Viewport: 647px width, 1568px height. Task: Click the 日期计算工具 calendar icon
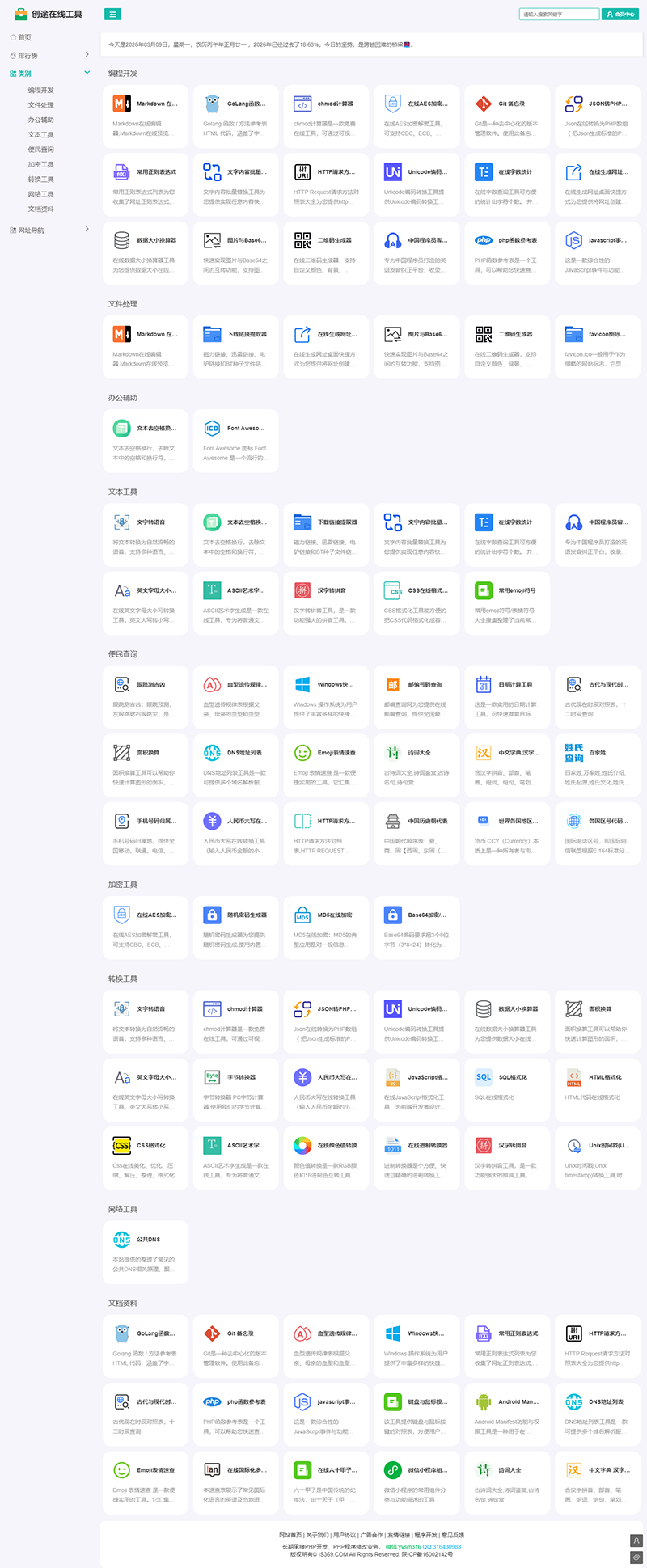[x=484, y=684]
